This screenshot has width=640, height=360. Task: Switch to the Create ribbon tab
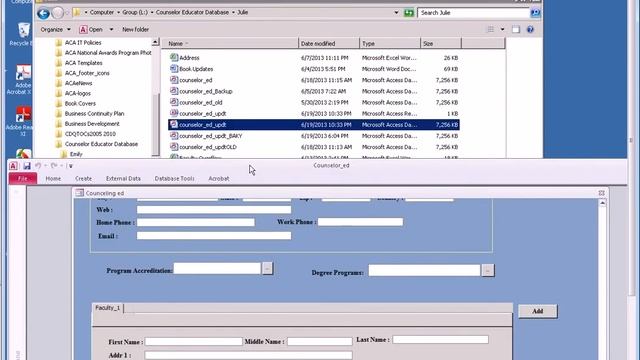(83, 179)
